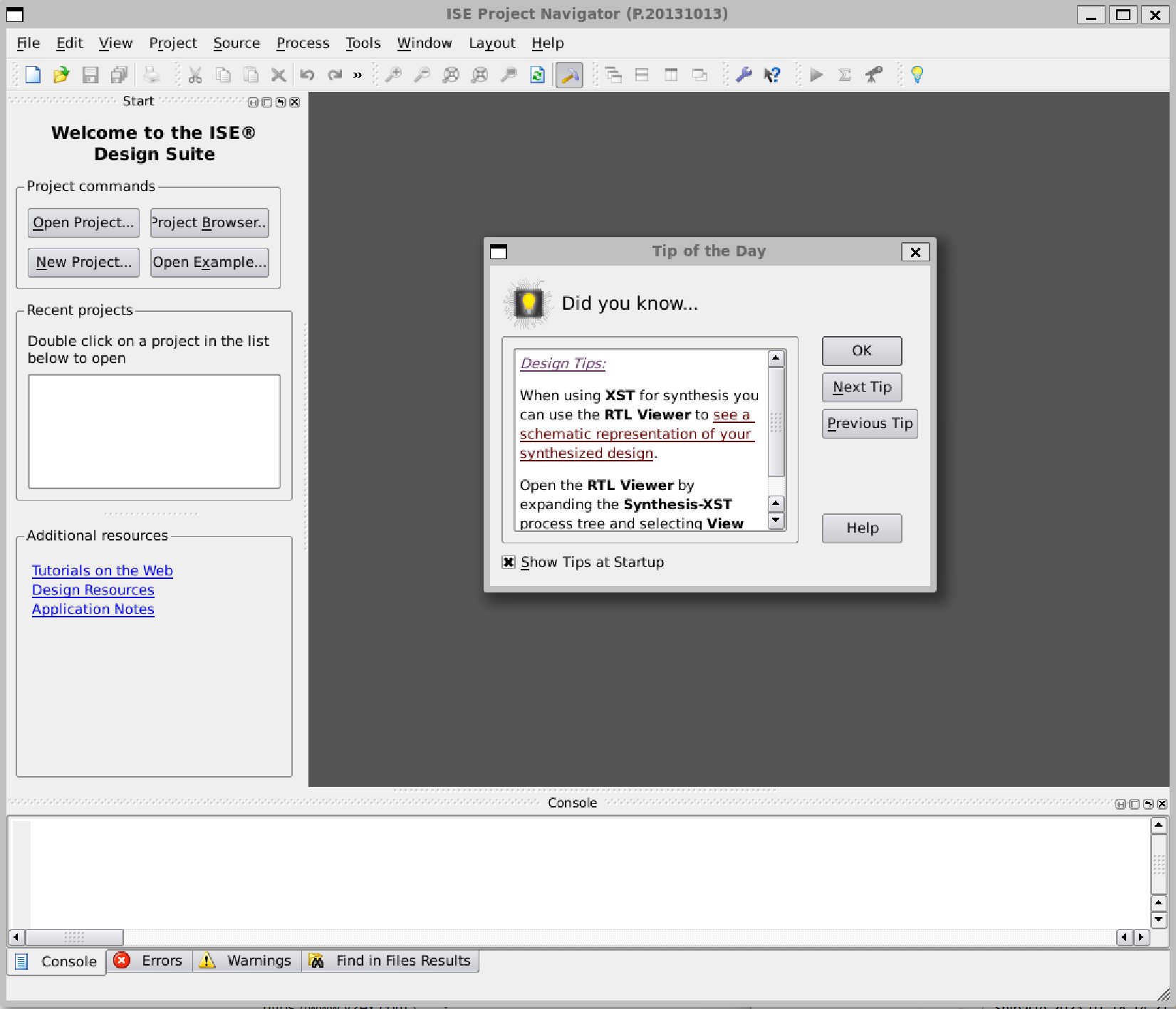This screenshot has width=1176, height=1009.
Task: Click the Run play arrow icon
Action: point(816,75)
